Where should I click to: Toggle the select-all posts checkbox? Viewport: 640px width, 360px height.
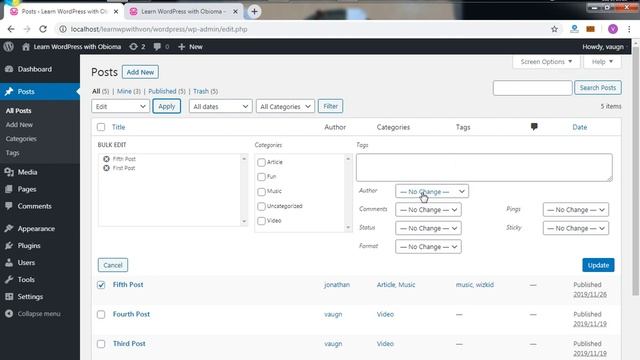[x=101, y=127]
